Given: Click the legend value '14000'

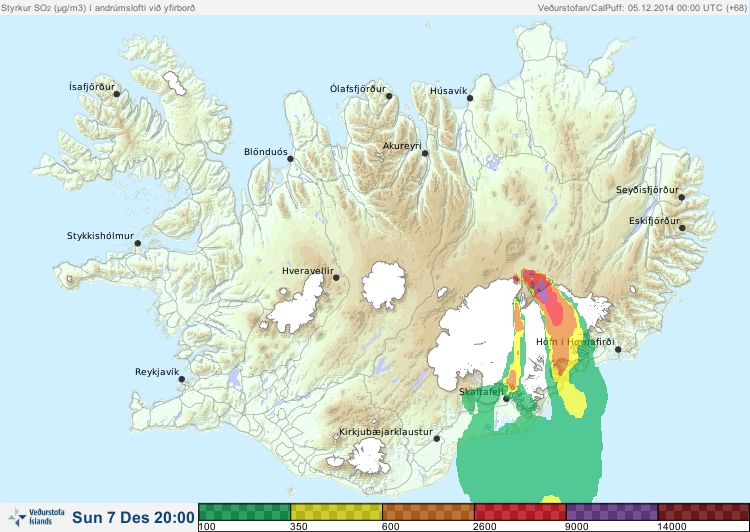Looking at the screenshot, I should (672, 527).
